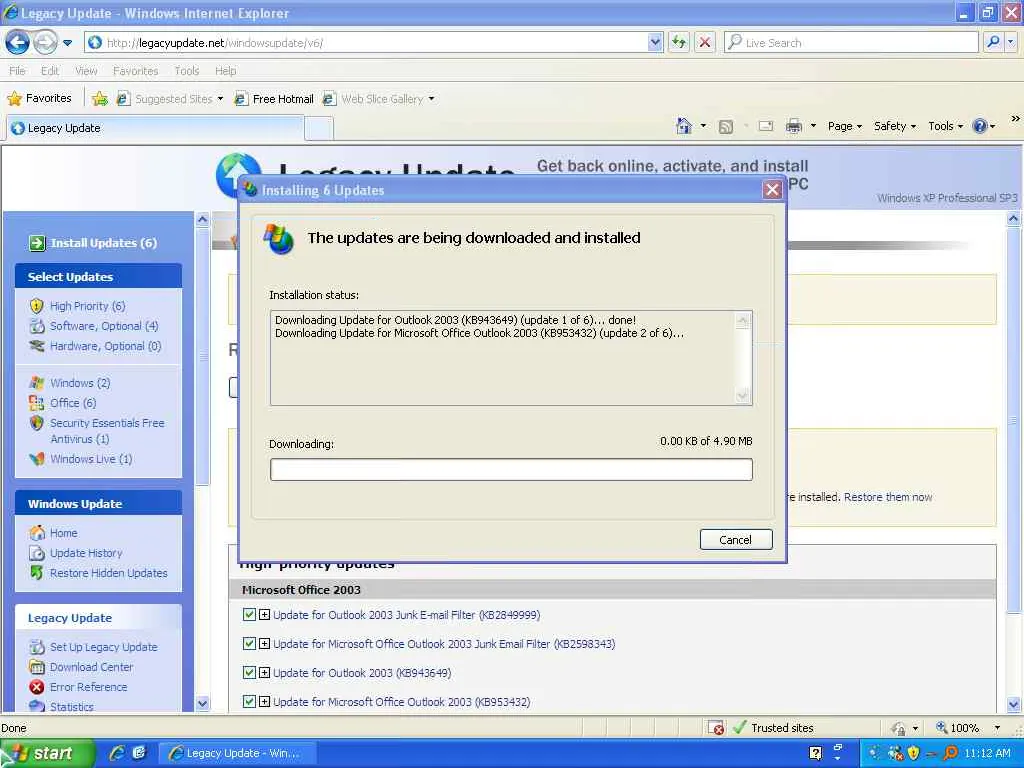Image resolution: width=1024 pixels, height=768 pixels.
Task: Expand details for KB953432 update
Action: click(264, 702)
